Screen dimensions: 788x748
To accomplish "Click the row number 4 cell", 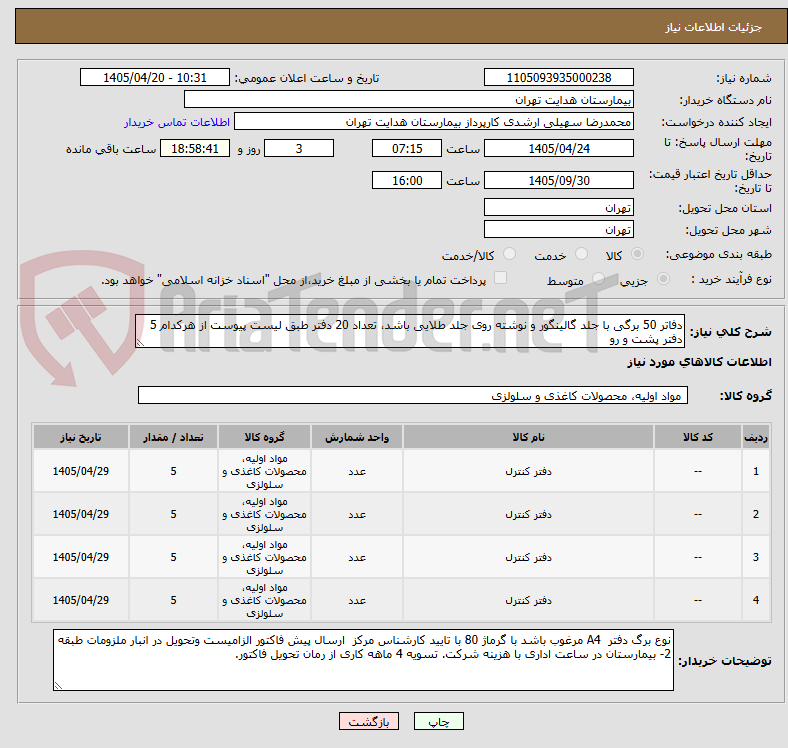I will pyautogui.click(x=756, y=600).
